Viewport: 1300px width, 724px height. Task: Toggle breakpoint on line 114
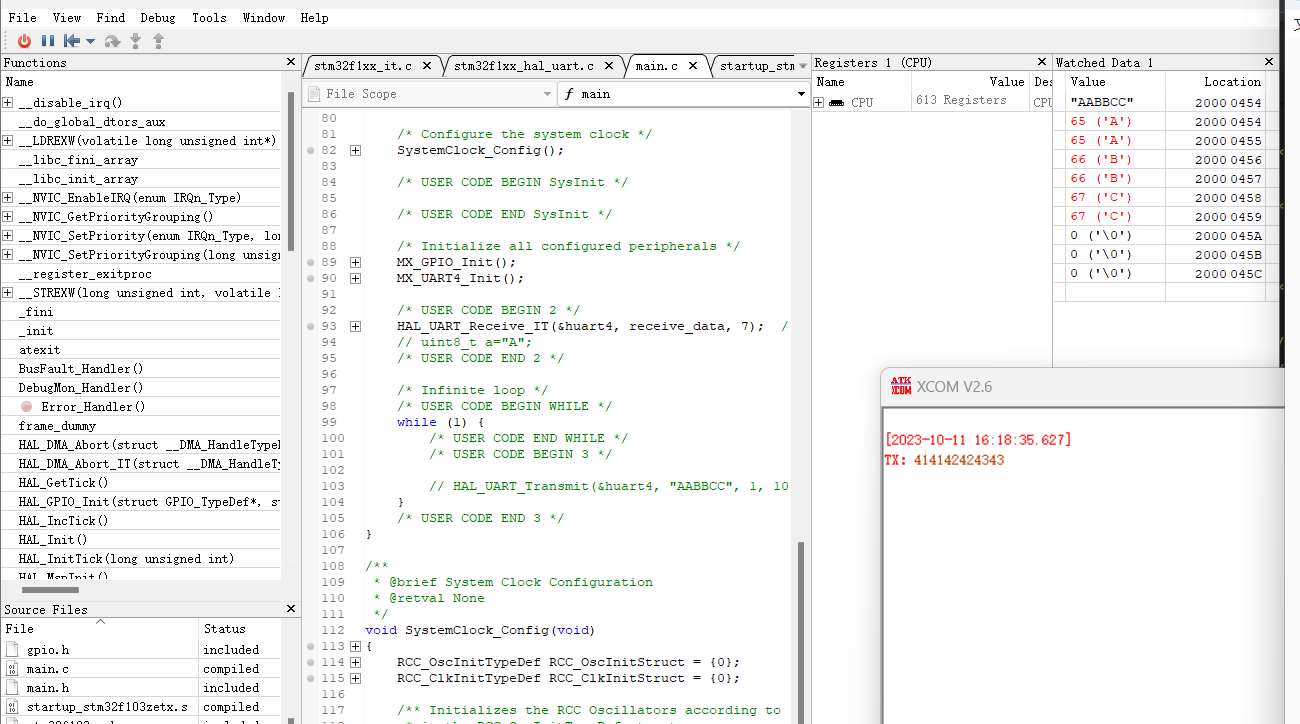tap(311, 662)
